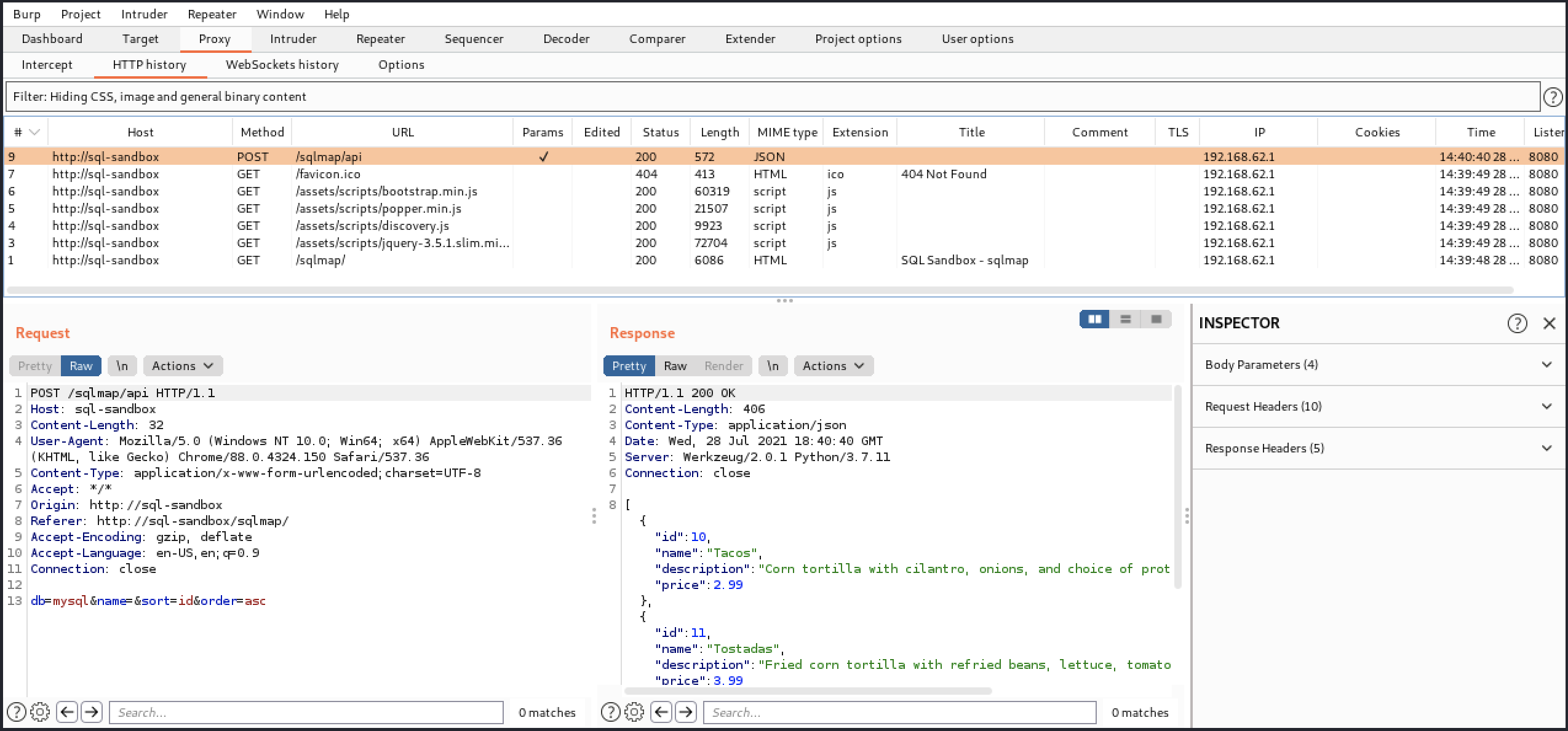Open the User options tab
Screen dimensions: 1568x731
977,39
